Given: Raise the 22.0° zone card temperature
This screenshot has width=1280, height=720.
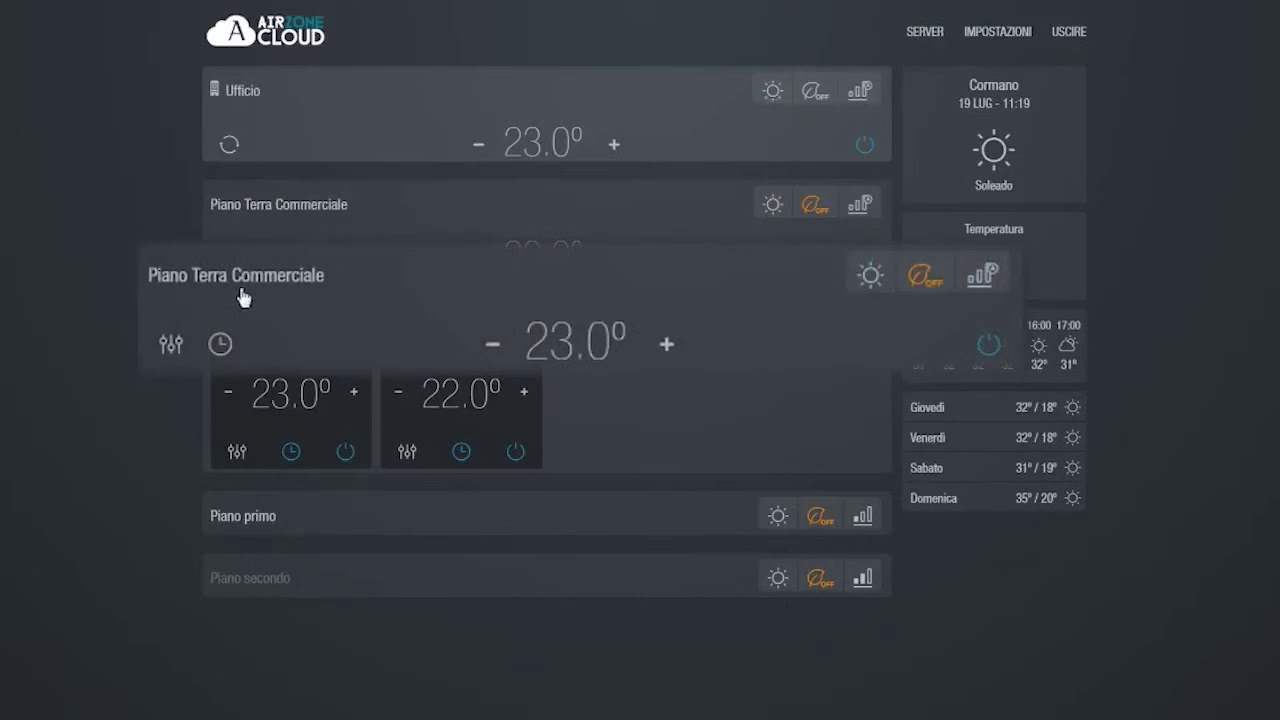Looking at the screenshot, I should coord(524,392).
